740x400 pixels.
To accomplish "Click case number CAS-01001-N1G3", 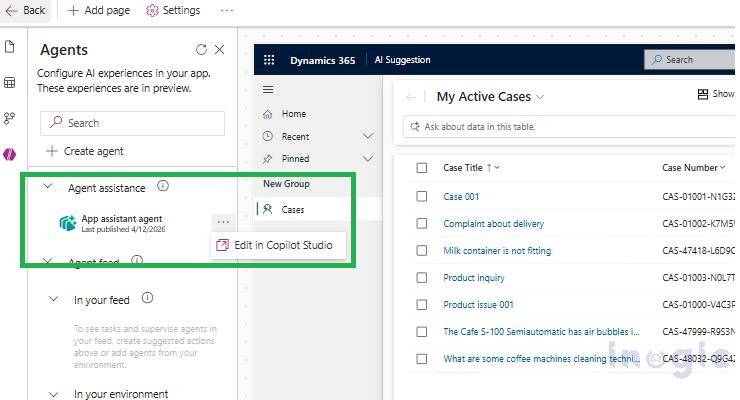I will (698, 197).
